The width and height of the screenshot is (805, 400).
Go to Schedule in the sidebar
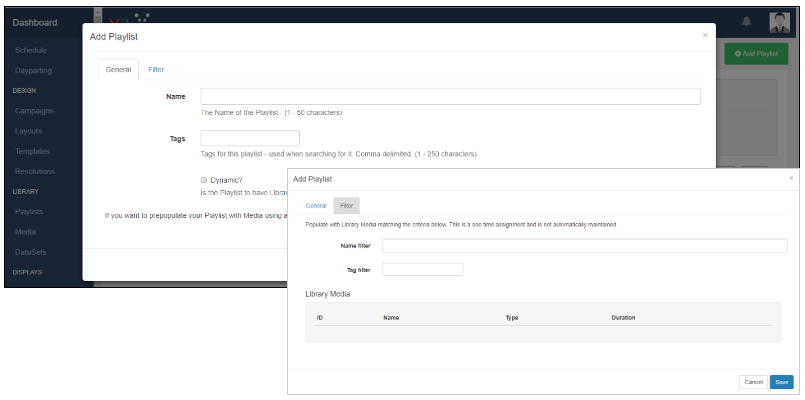[x=32, y=50]
